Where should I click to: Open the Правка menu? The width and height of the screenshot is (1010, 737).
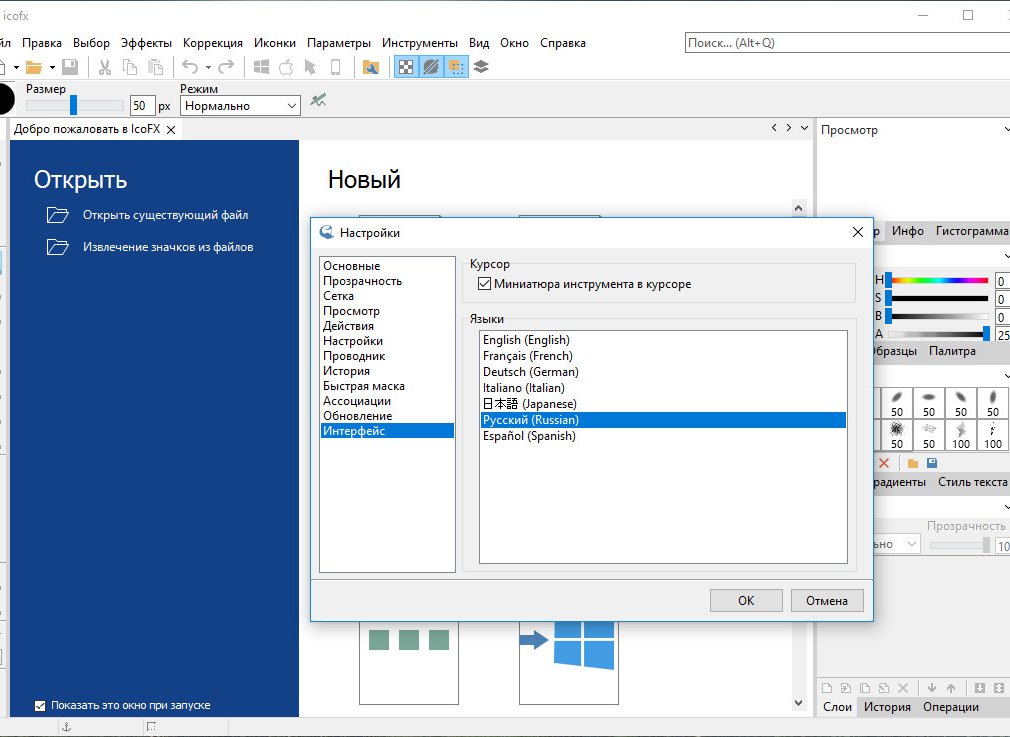pyautogui.click(x=42, y=43)
